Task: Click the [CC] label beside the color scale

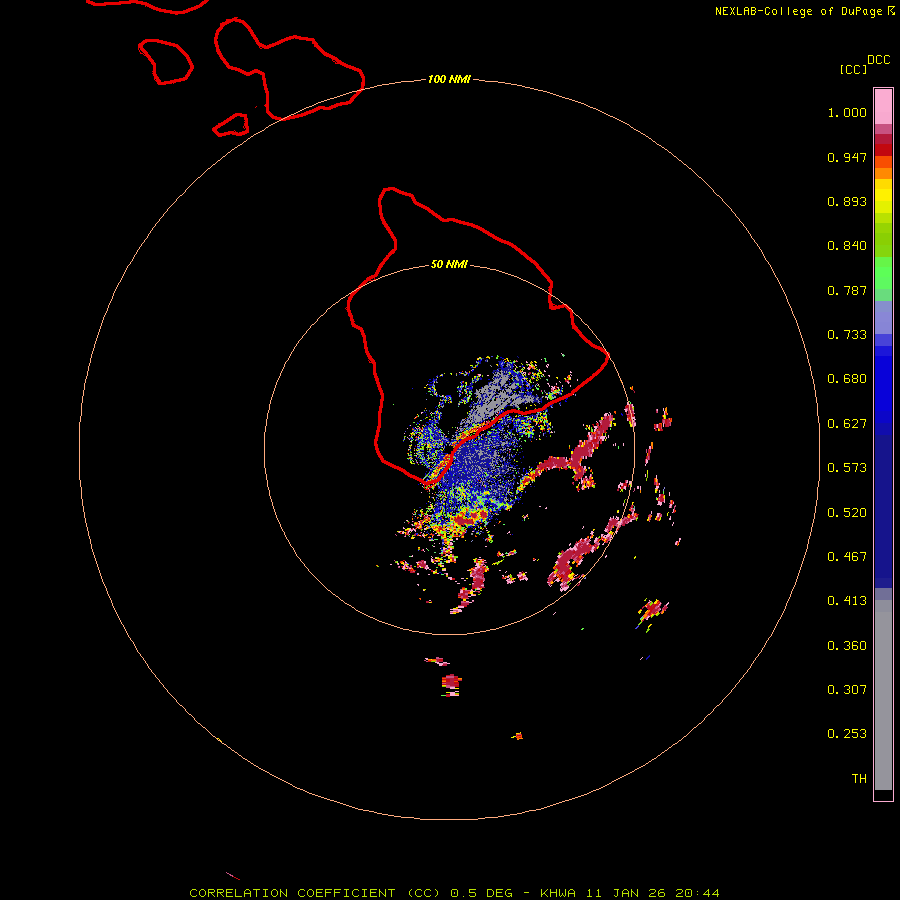Action: click(x=854, y=69)
